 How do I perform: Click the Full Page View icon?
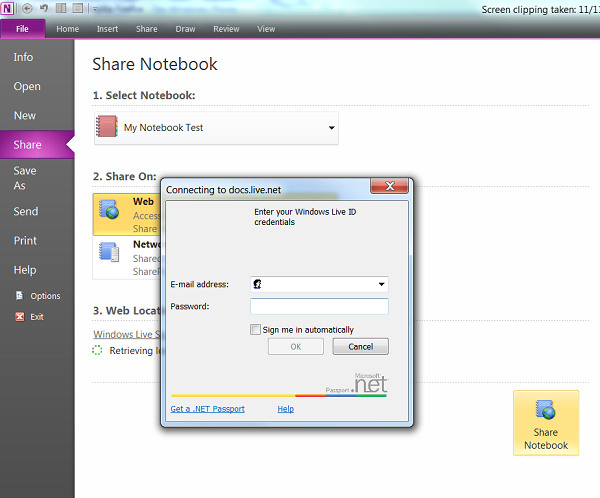(x=78, y=8)
